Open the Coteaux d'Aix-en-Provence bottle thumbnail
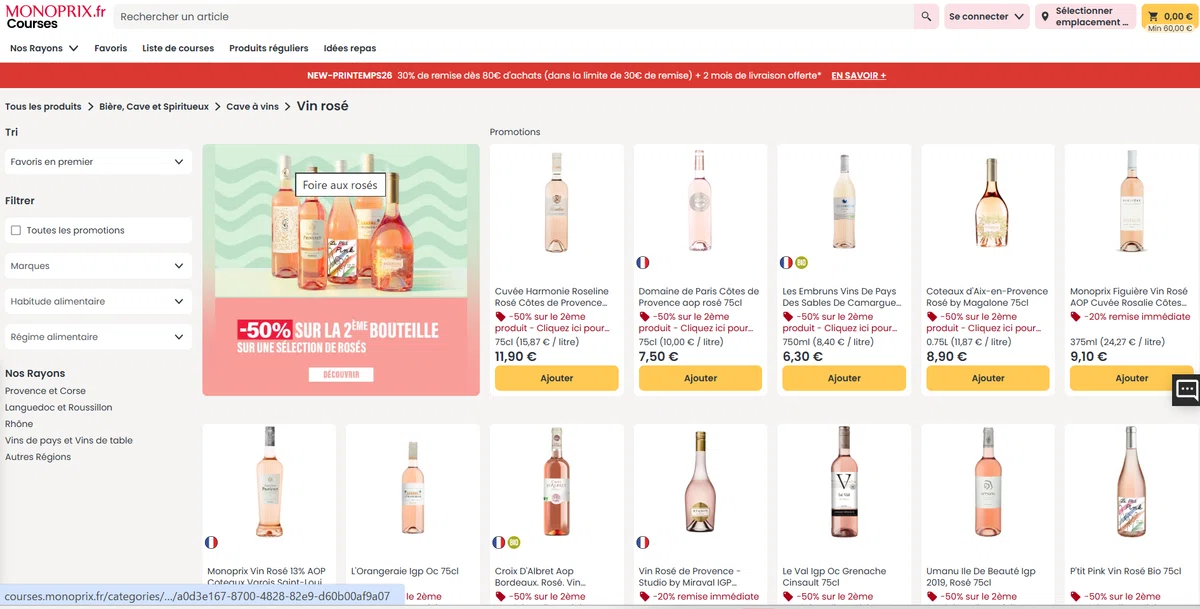Image resolution: width=1200 pixels, height=609 pixels. (988, 205)
